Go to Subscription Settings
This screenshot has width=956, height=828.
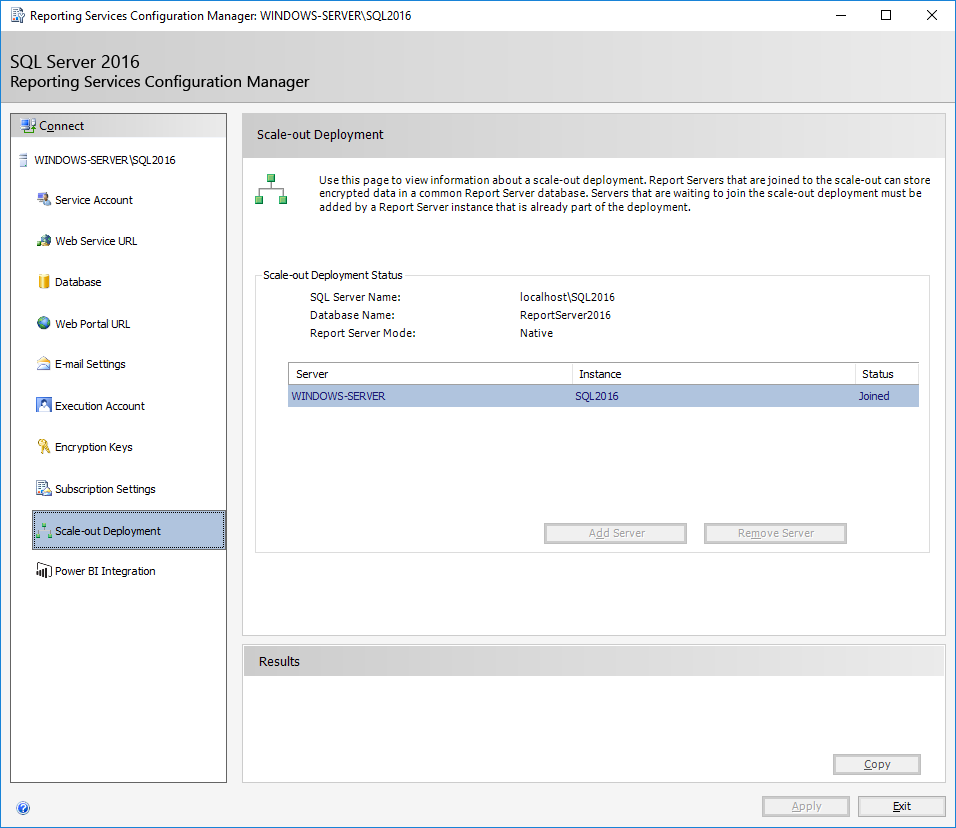[x=105, y=489]
